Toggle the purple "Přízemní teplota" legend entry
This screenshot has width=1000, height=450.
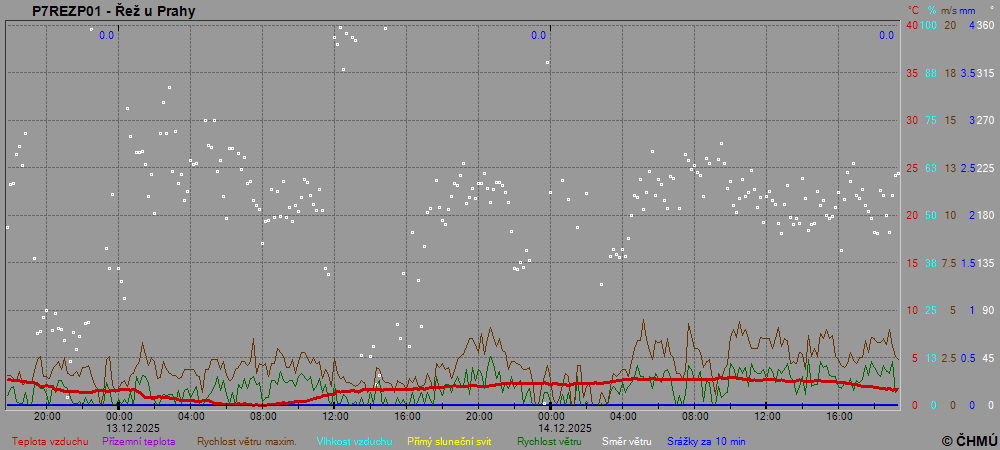(139, 441)
